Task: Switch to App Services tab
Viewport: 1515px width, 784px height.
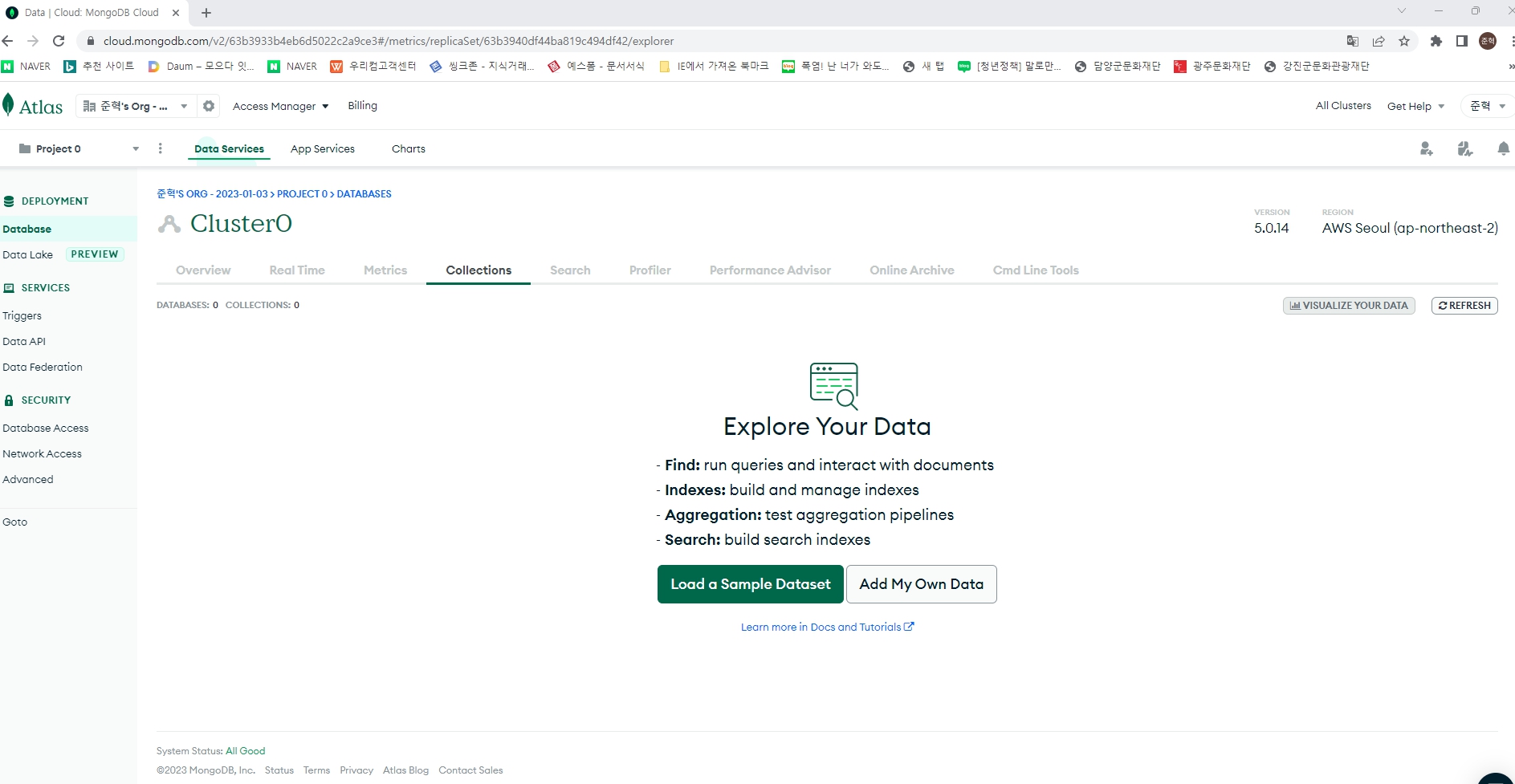Action: 323,149
